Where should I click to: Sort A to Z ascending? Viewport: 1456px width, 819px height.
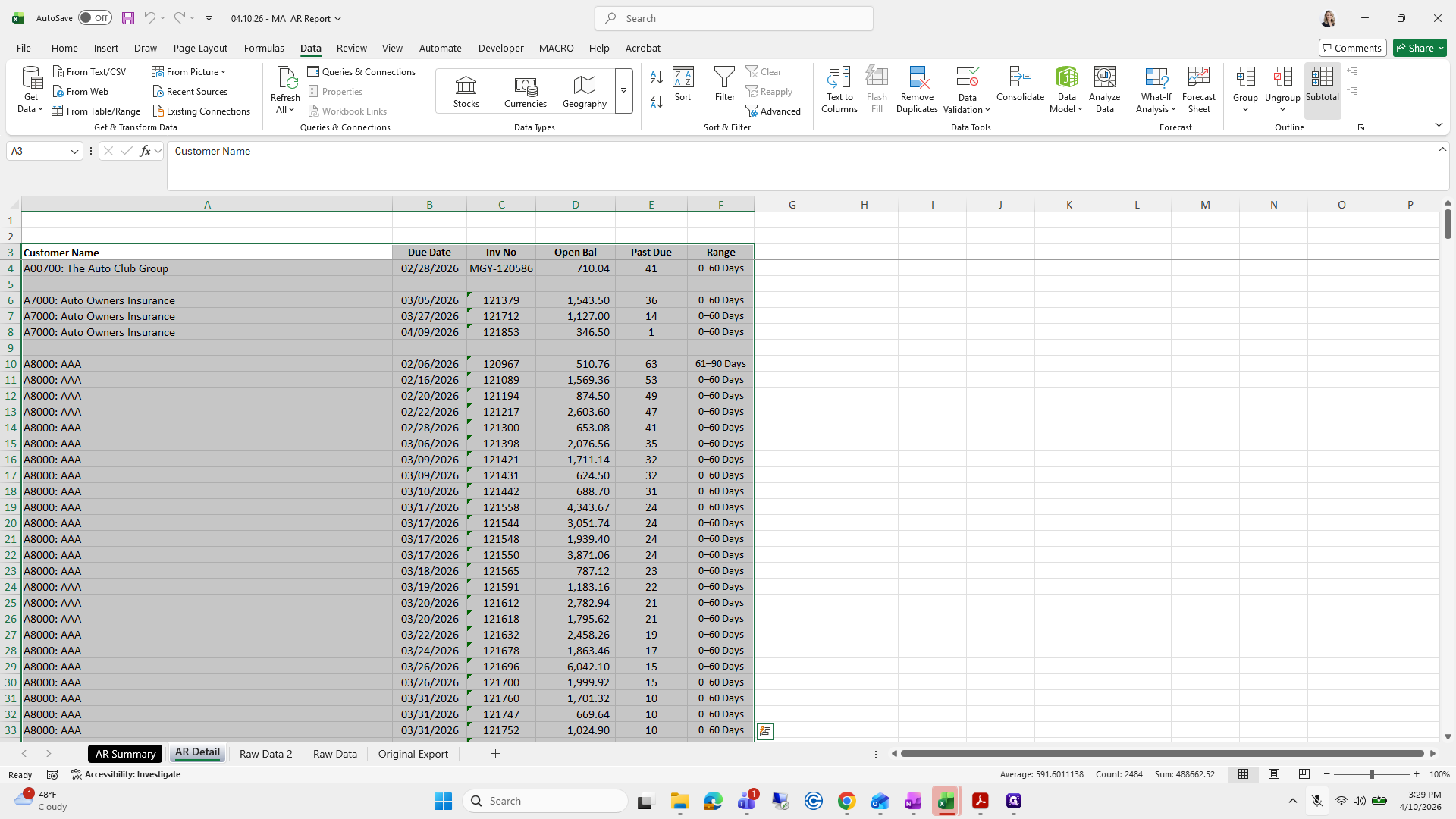(657, 77)
